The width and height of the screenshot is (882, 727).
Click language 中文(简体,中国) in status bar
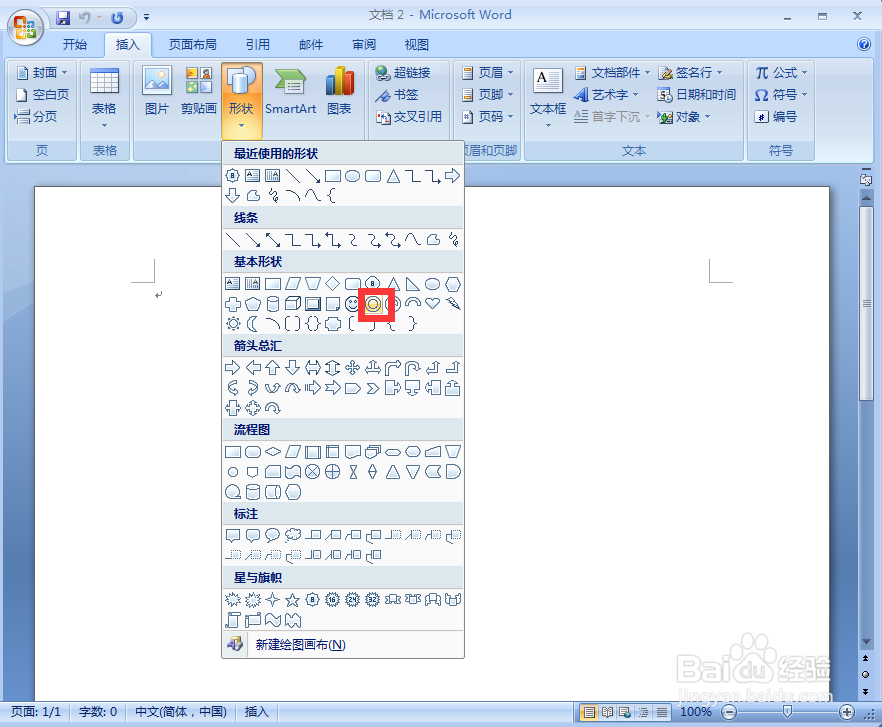pyautogui.click(x=181, y=712)
